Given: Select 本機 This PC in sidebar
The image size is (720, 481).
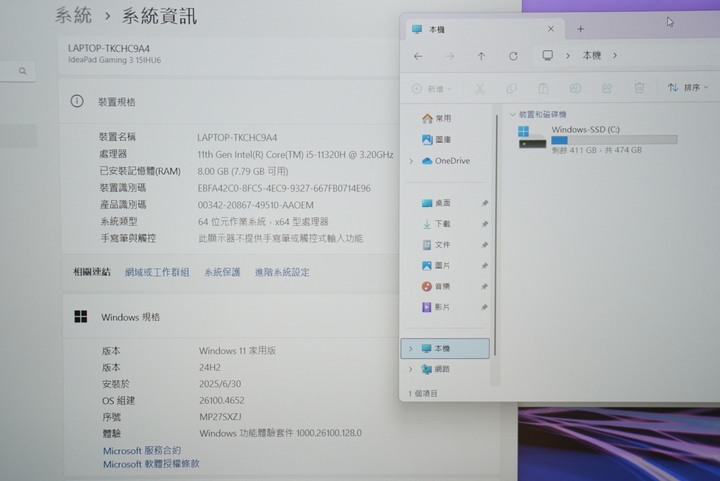Looking at the screenshot, I should pos(445,348).
